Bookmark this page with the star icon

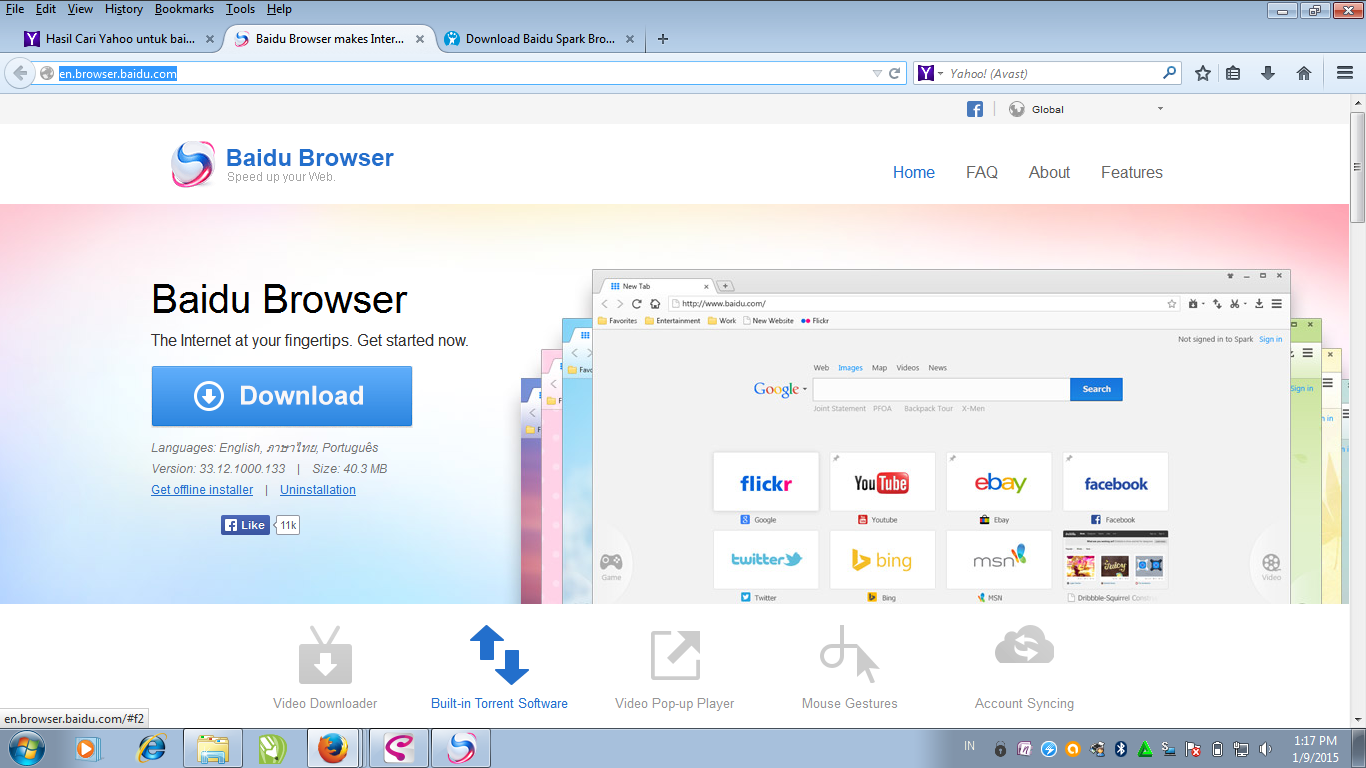(1203, 73)
